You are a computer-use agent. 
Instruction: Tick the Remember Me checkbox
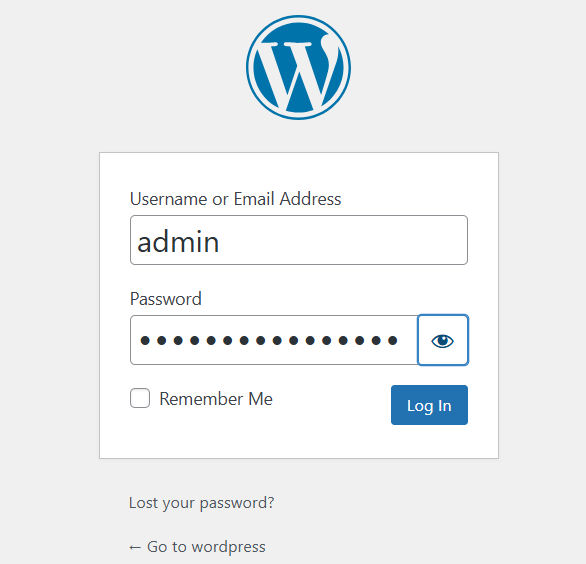pyautogui.click(x=140, y=398)
